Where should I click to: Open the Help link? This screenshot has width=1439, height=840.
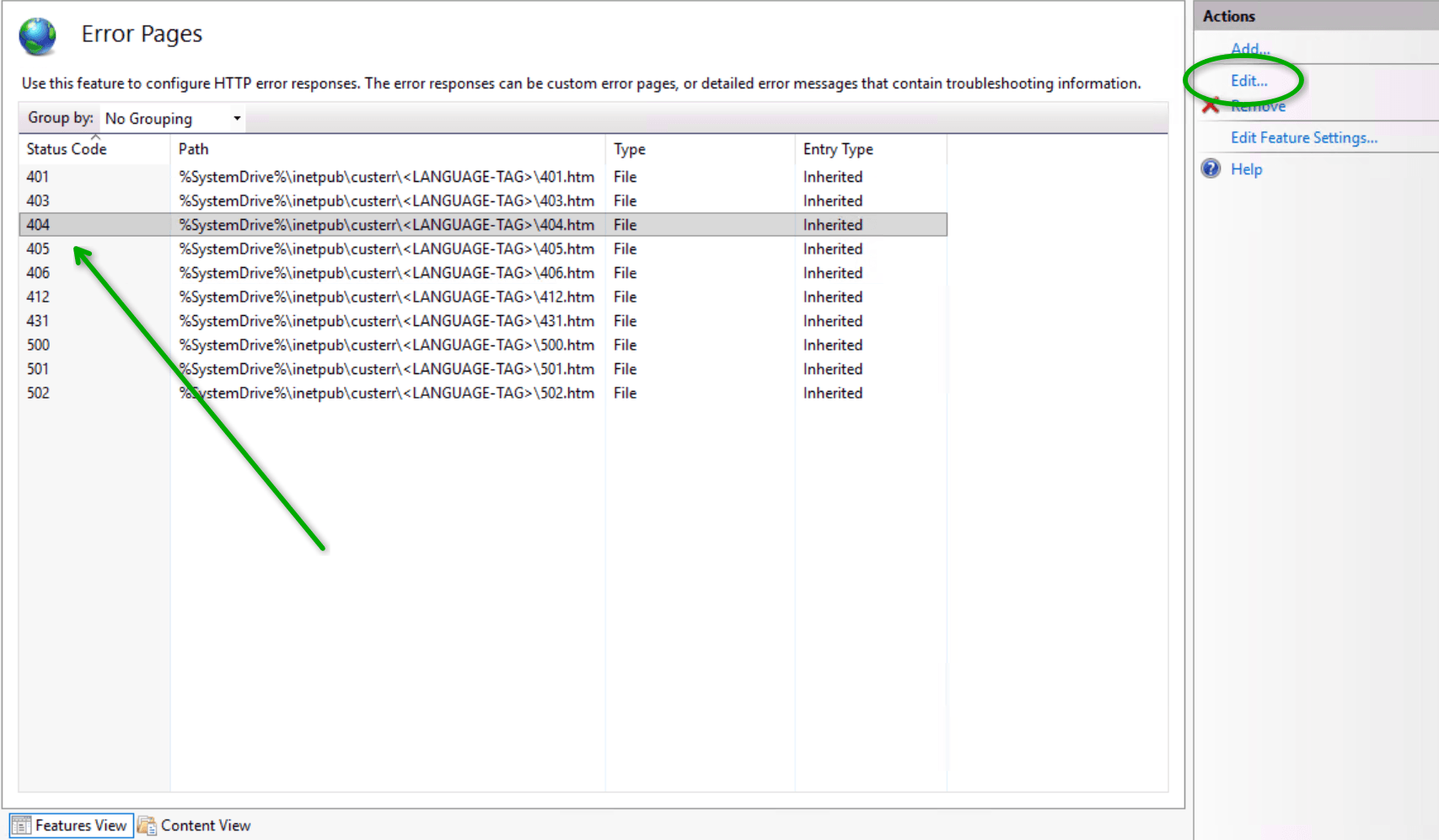[1246, 169]
